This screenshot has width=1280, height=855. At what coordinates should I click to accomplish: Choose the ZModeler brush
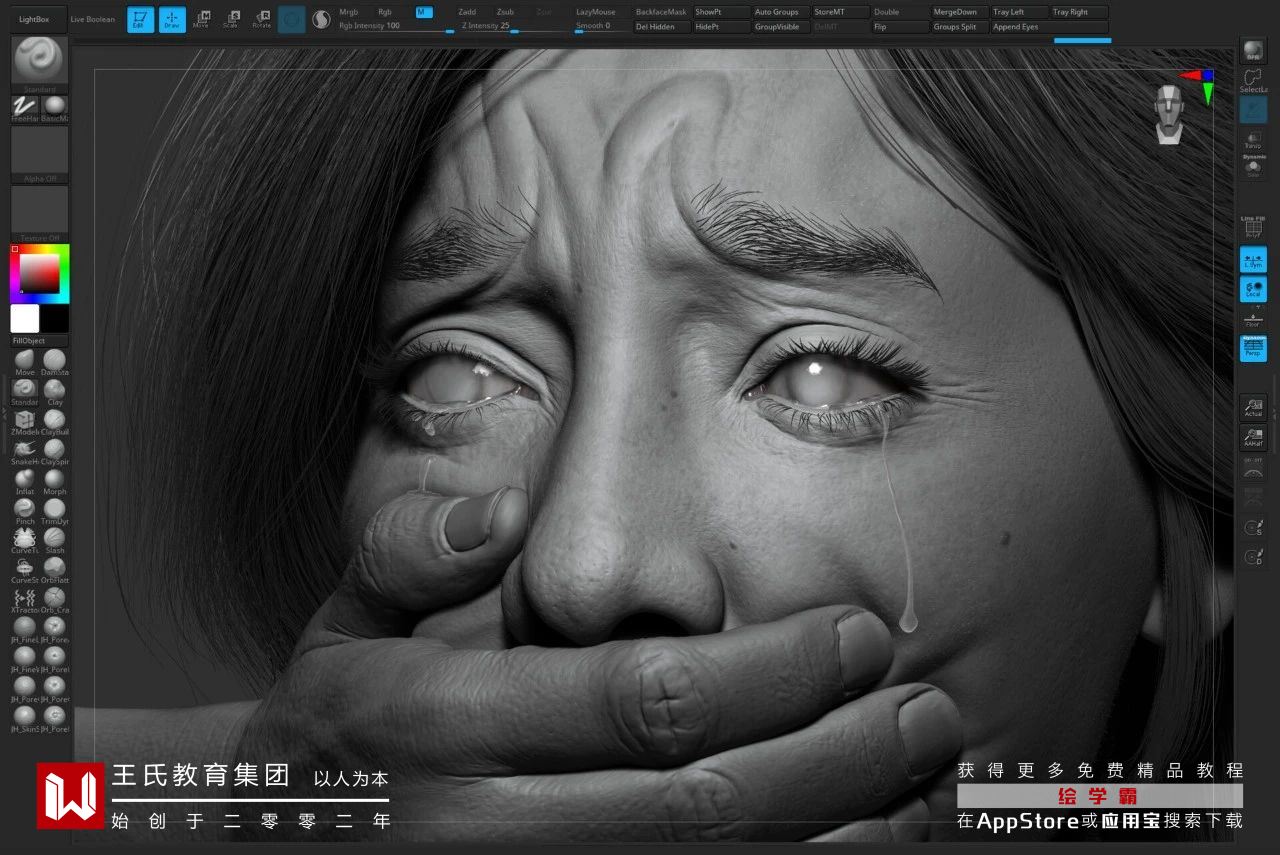click(24, 420)
